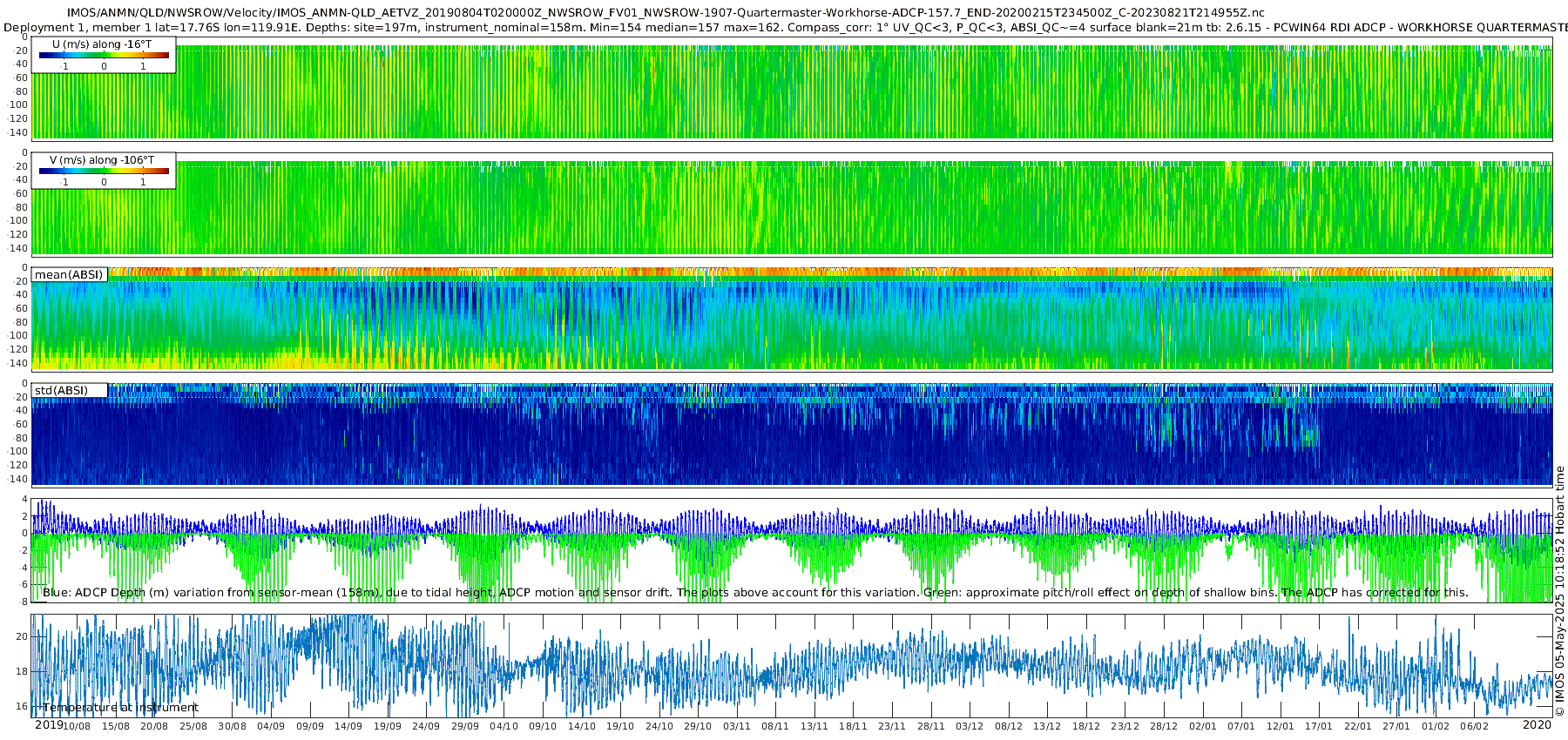Click the 'Deployment 1' metadata line
The width and height of the screenshot is (1568, 740).
(x=784, y=28)
